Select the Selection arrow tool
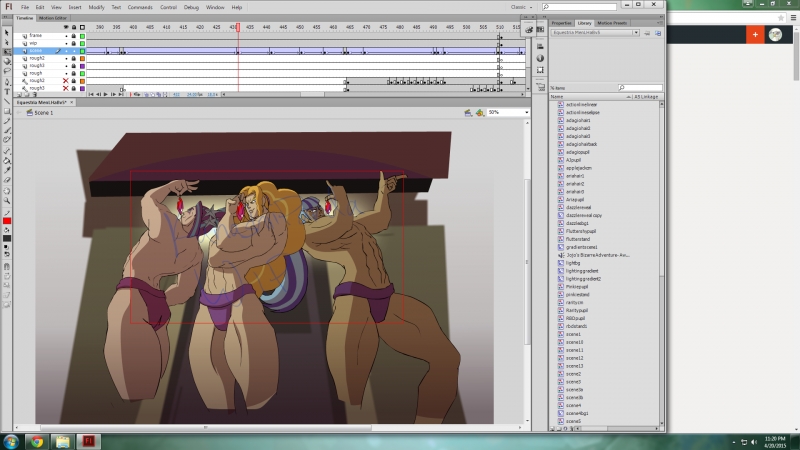800x450 pixels. pos(7,34)
